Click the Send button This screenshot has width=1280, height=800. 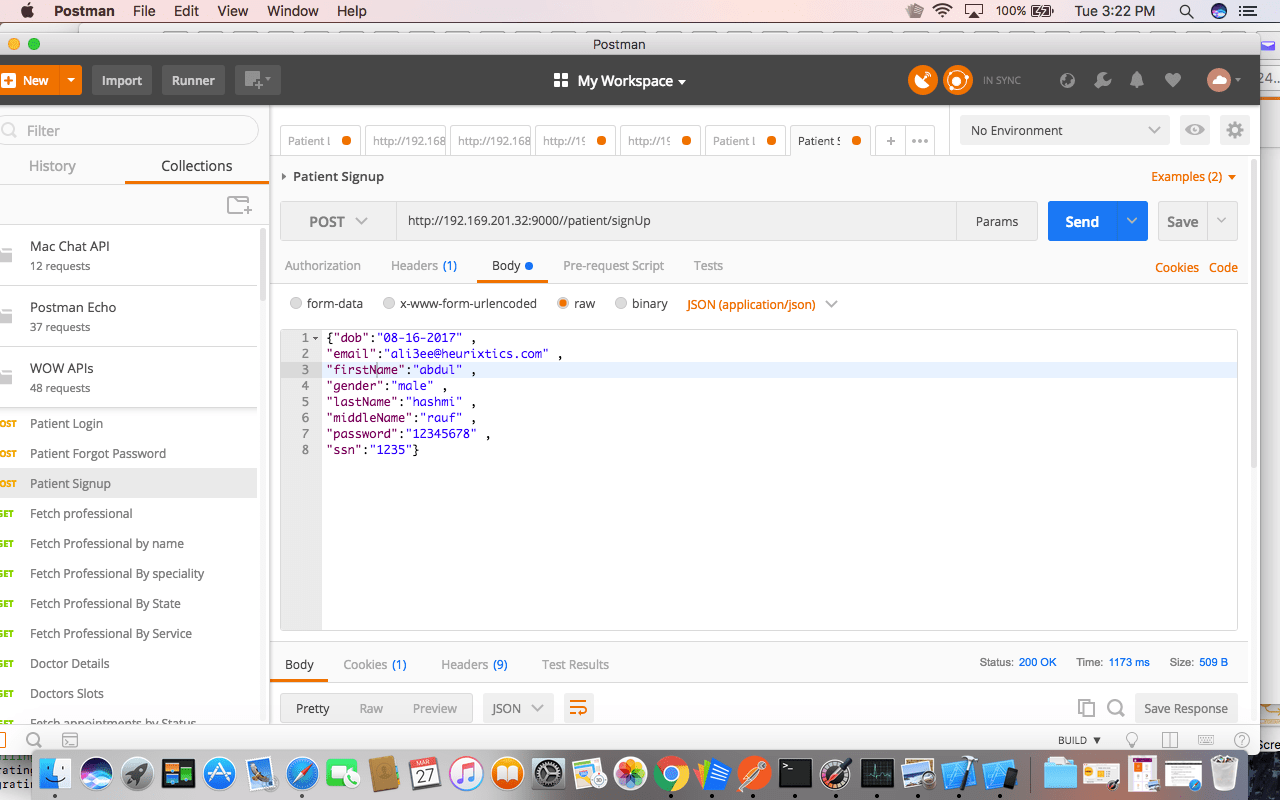(1082, 221)
